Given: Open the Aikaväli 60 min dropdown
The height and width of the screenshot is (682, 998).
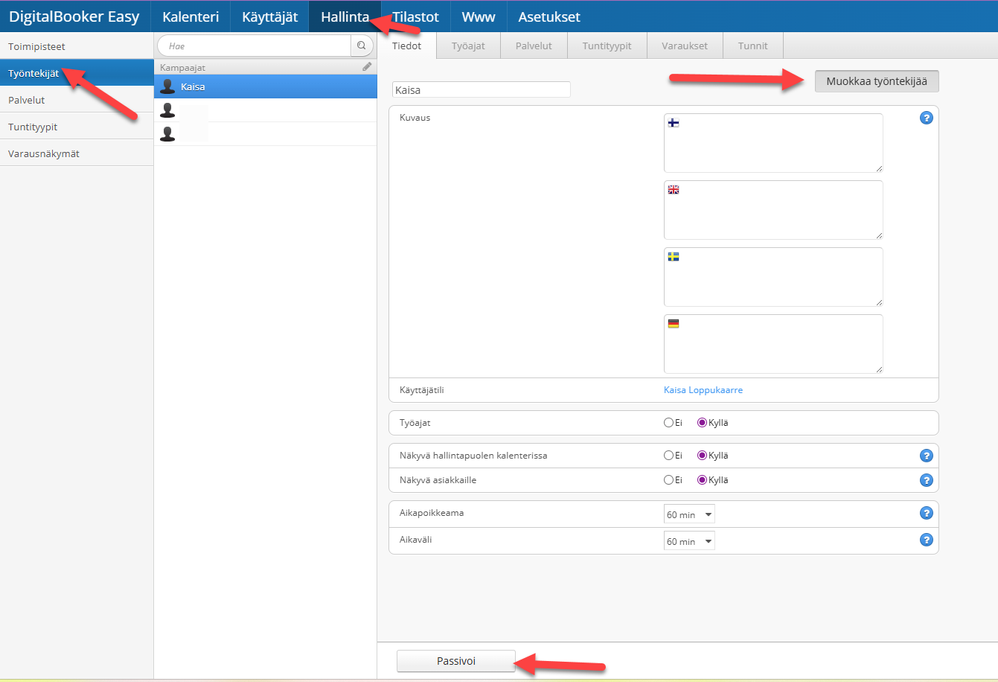Looking at the screenshot, I should click(x=689, y=541).
